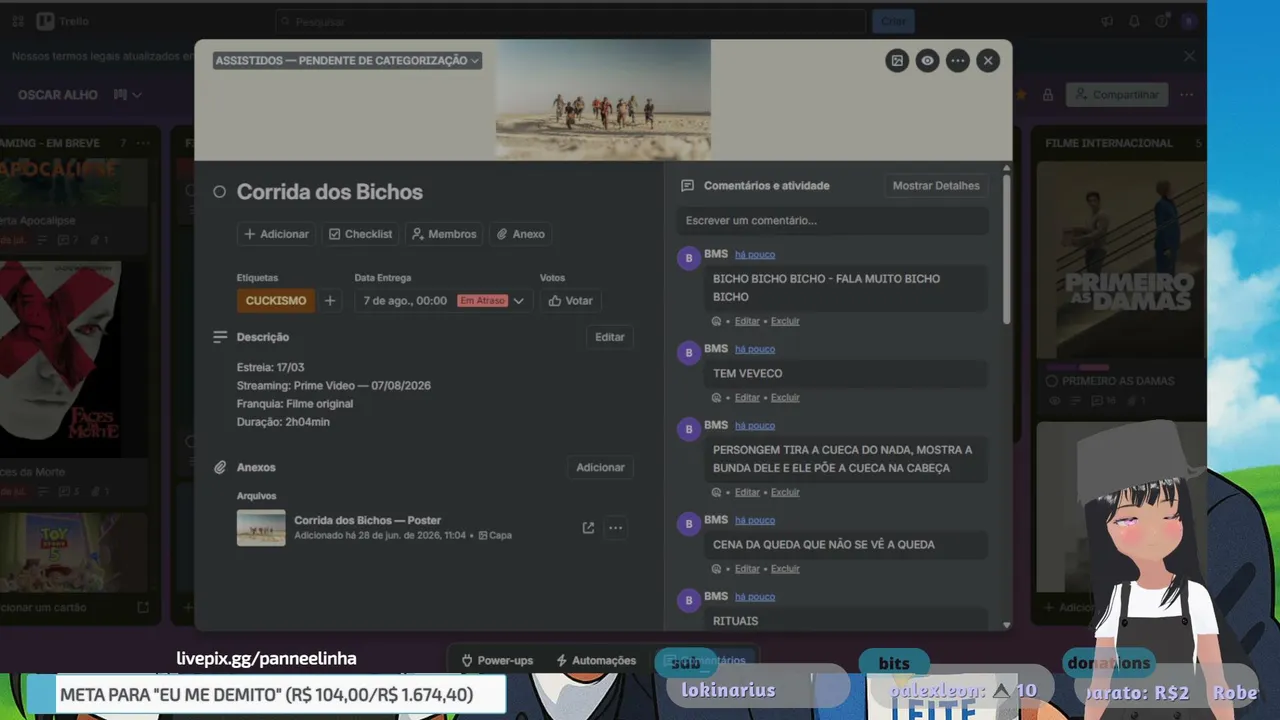Open the account avatar in Trello header
Image resolution: width=1280 pixels, height=720 pixels.
point(1188,21)
